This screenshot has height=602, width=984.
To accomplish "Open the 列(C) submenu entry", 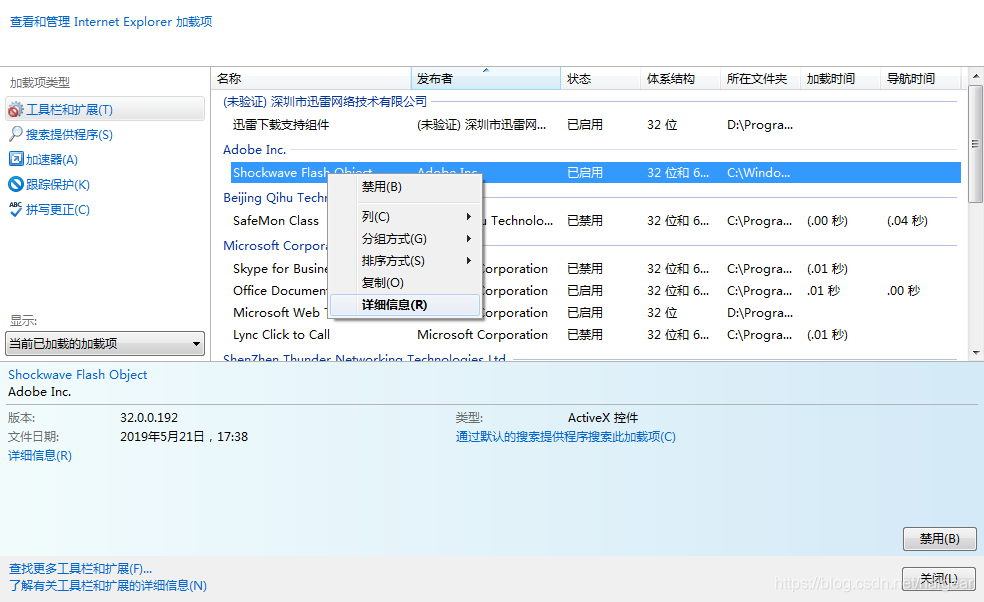I will point(405,217).
